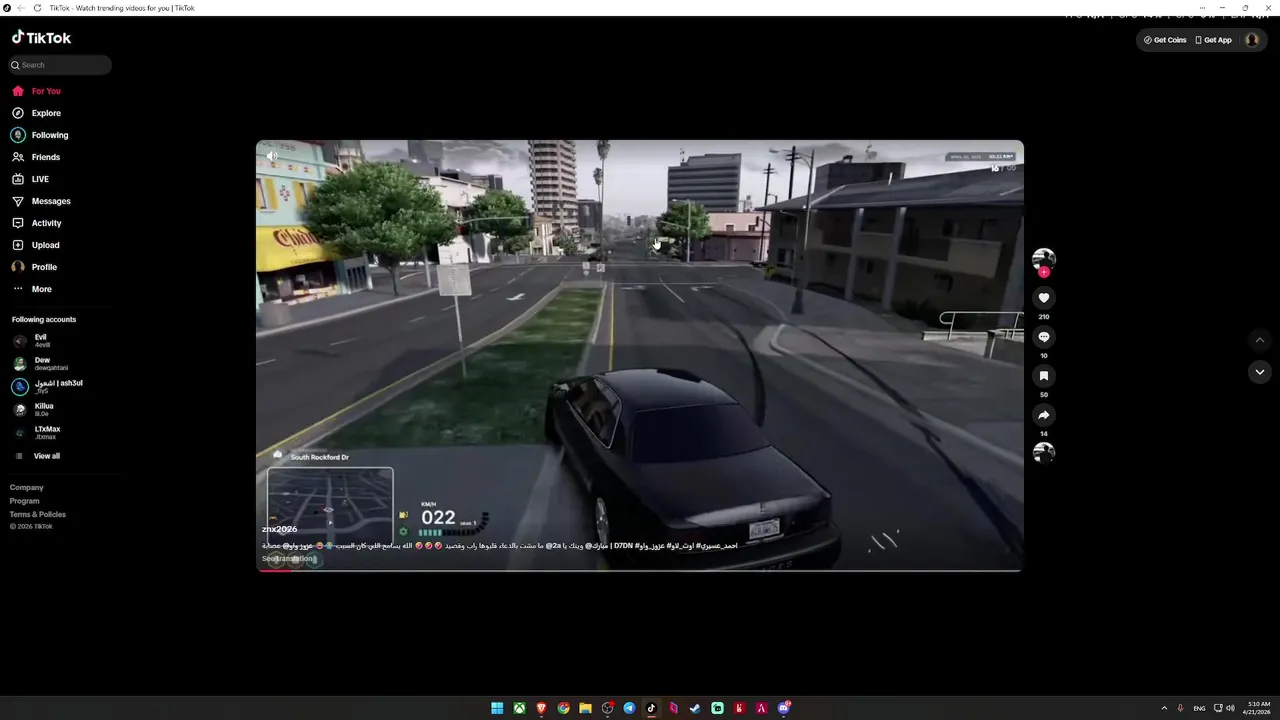Open the Program footer link

coord(25,501)
